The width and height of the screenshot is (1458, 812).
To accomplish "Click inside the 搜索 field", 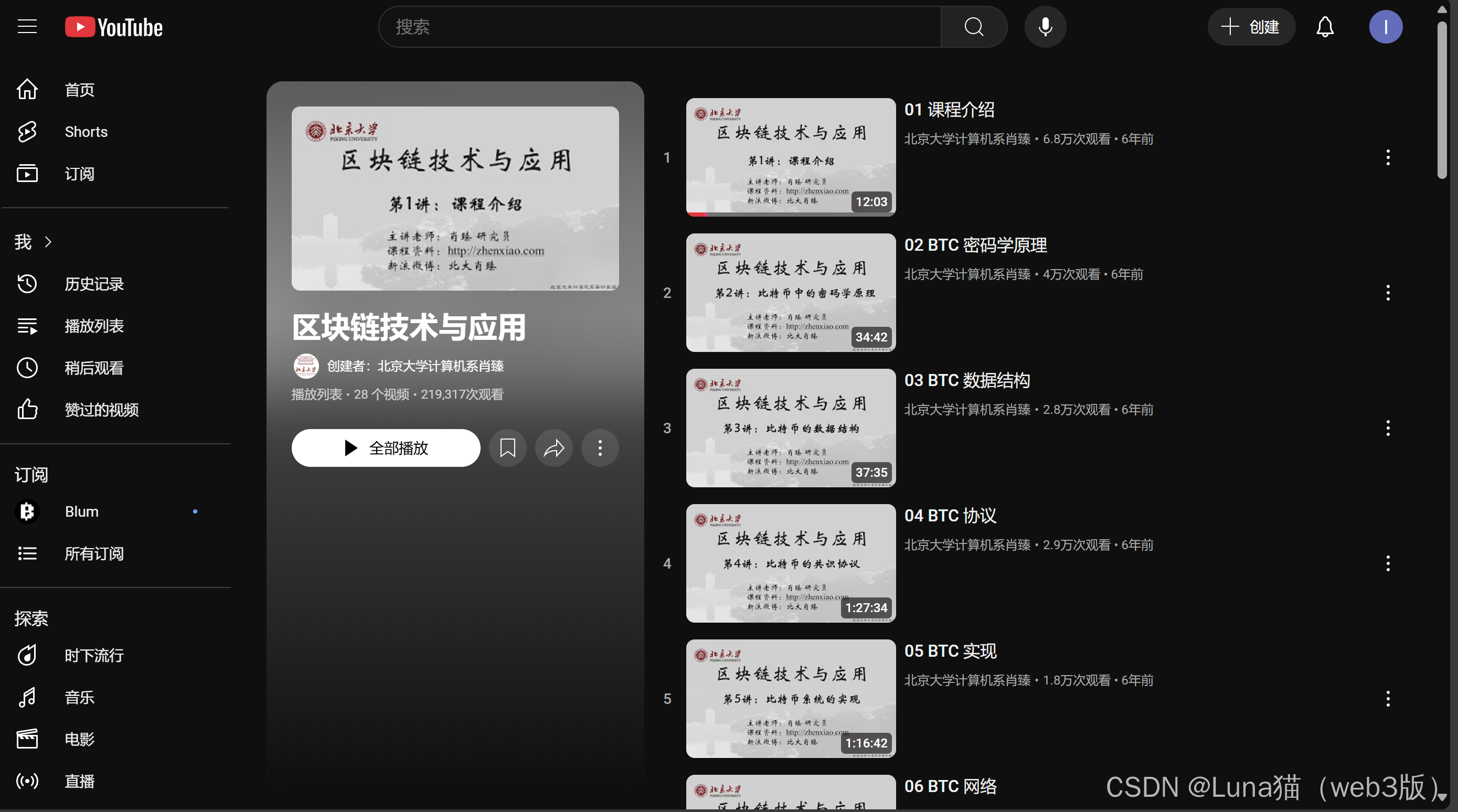I will [659, 27].
